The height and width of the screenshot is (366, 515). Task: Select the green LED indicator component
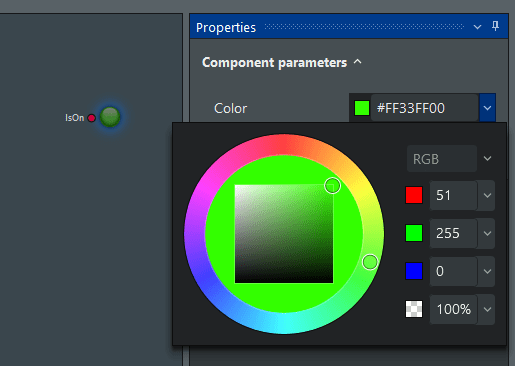(110, 117)
